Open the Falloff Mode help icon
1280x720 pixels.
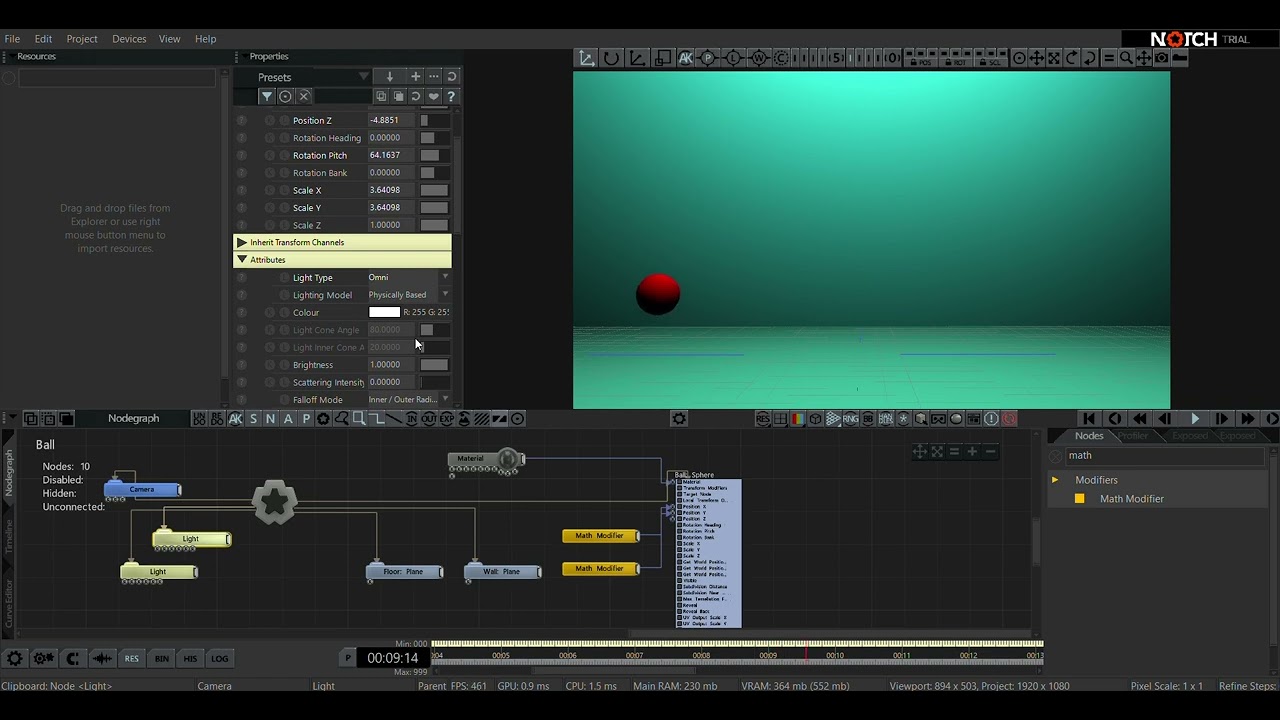(x=241, y=400)
